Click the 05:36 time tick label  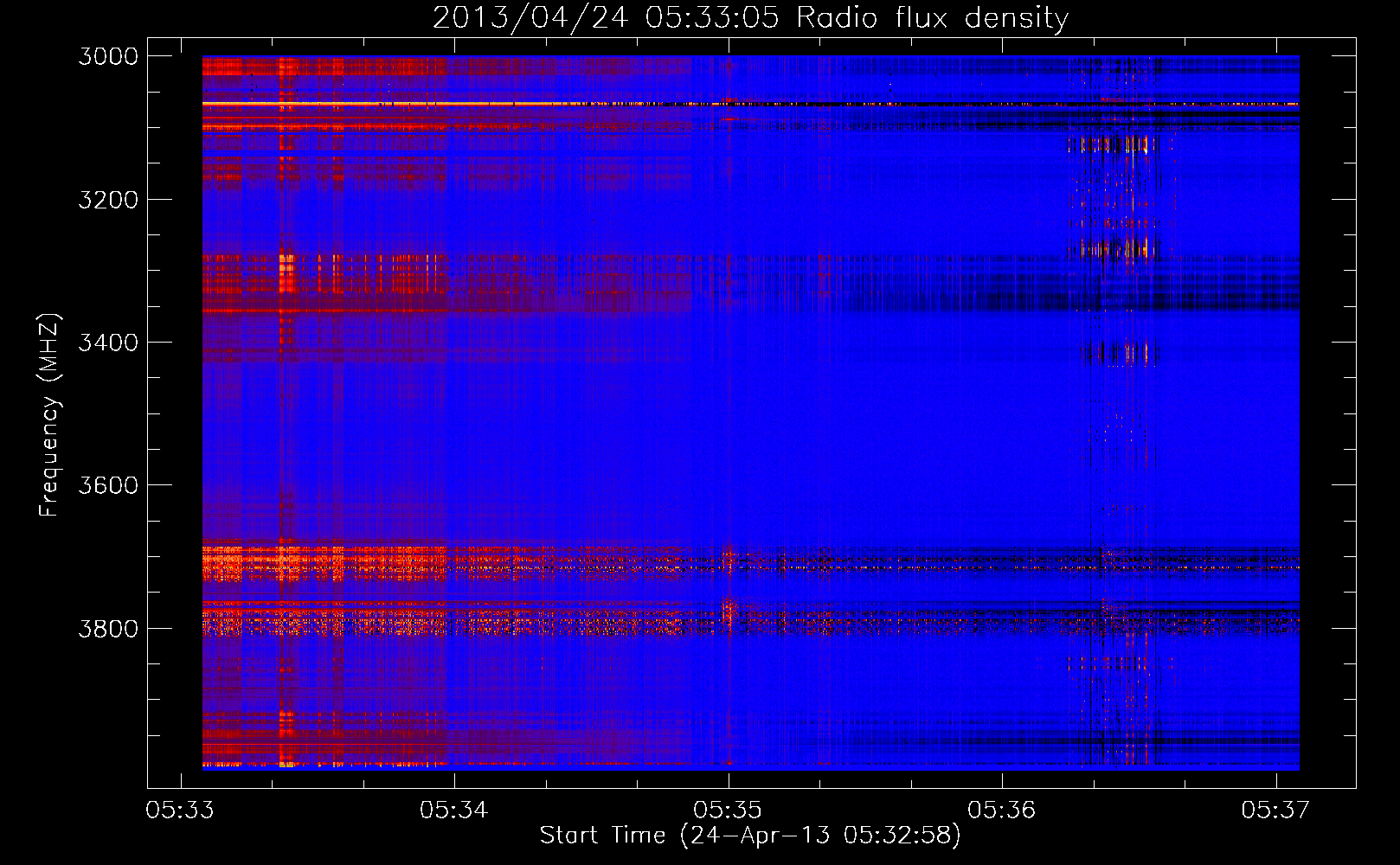[x=1002, y=810]
